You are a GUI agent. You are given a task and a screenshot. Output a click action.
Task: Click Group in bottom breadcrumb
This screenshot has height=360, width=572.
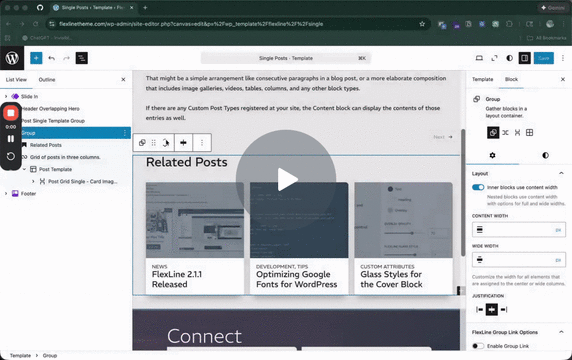tap(50, 355)
